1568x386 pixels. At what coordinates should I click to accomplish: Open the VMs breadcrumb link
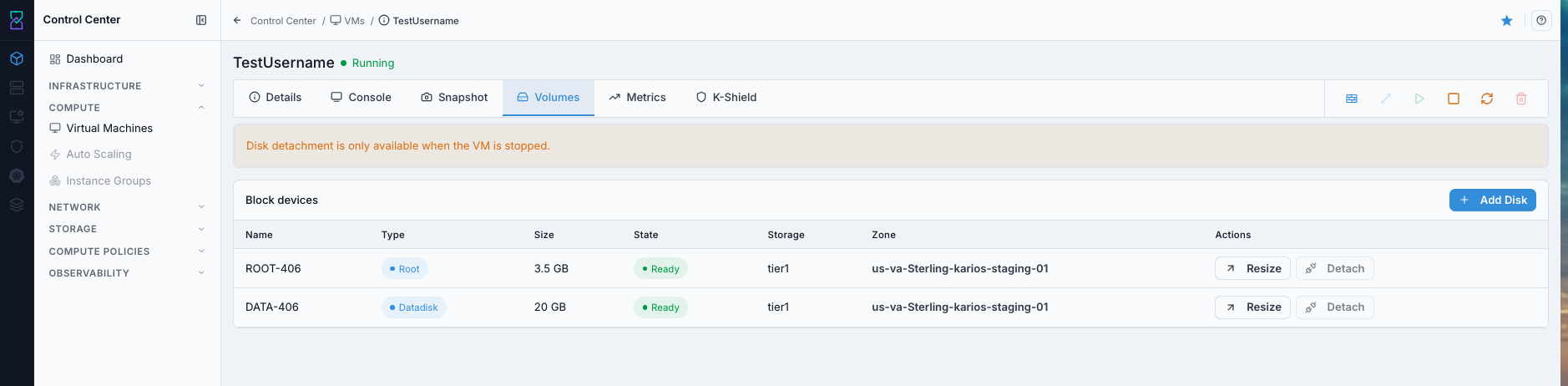[x=347, y=21]
